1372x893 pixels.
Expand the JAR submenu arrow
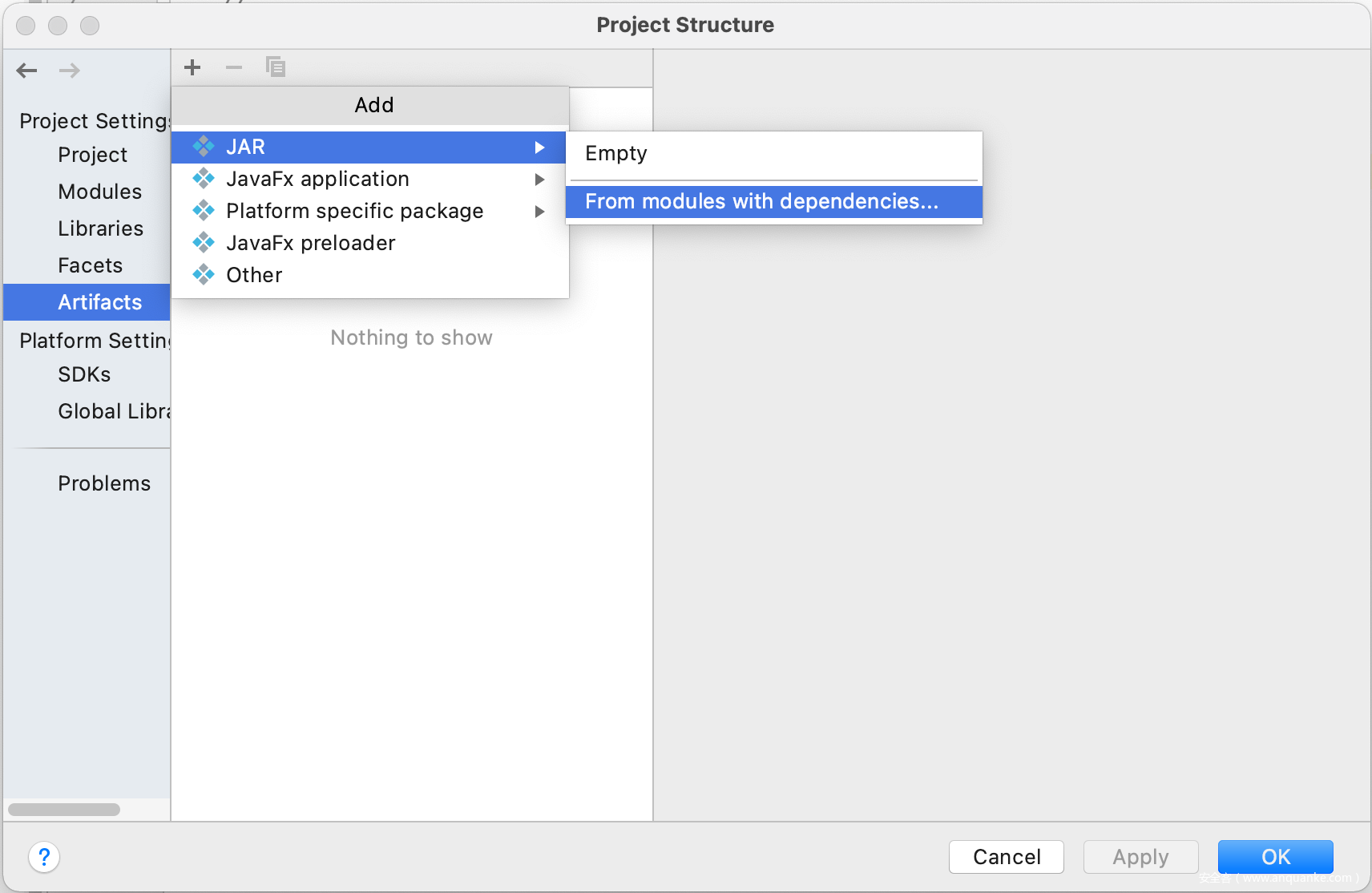(539, 147)
